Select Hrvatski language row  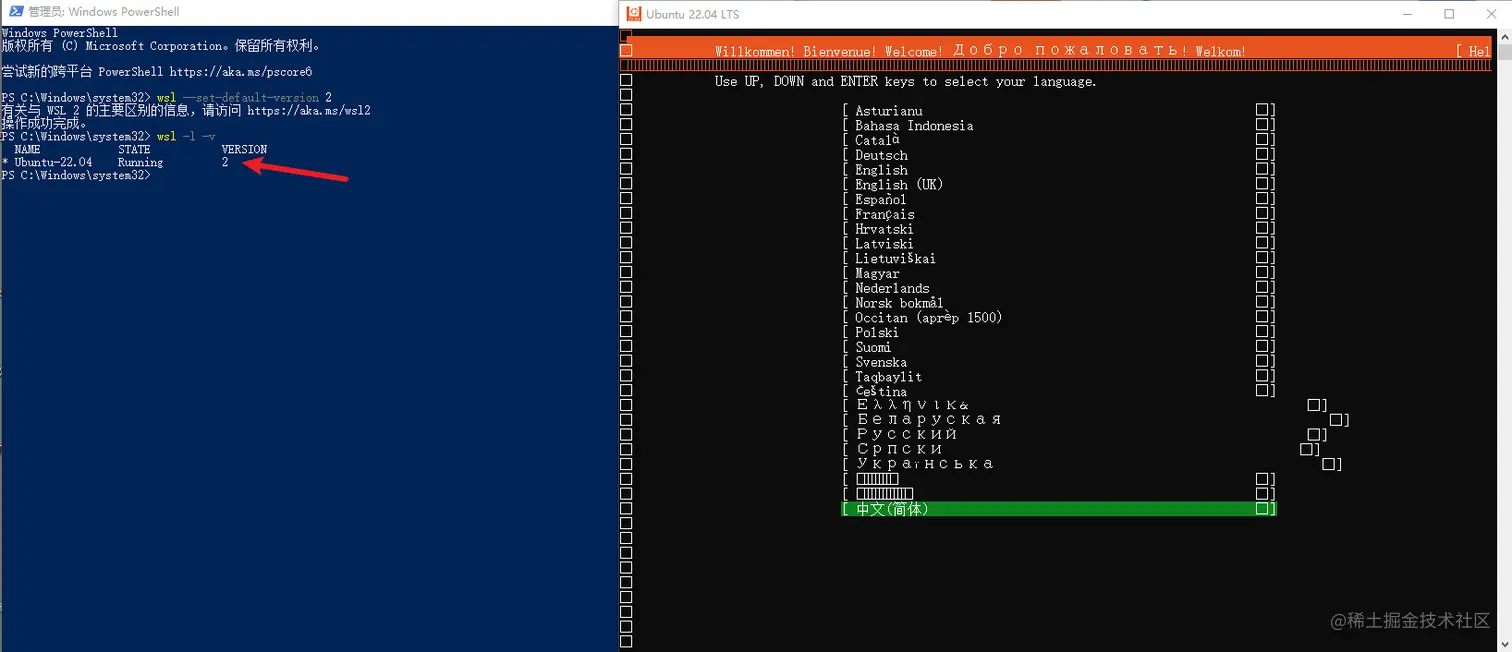coord(1059,229)
